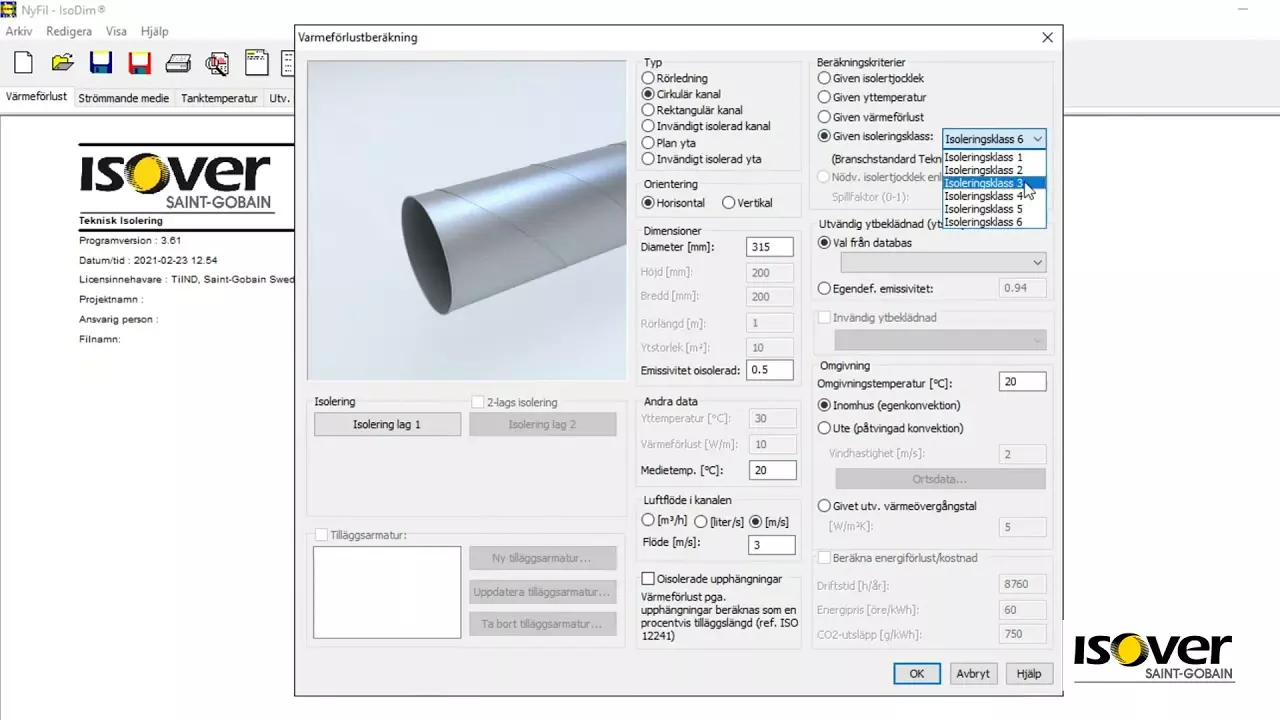
Task: Click the Emissivitet oisolerad field
Action: tap(770, 370)
